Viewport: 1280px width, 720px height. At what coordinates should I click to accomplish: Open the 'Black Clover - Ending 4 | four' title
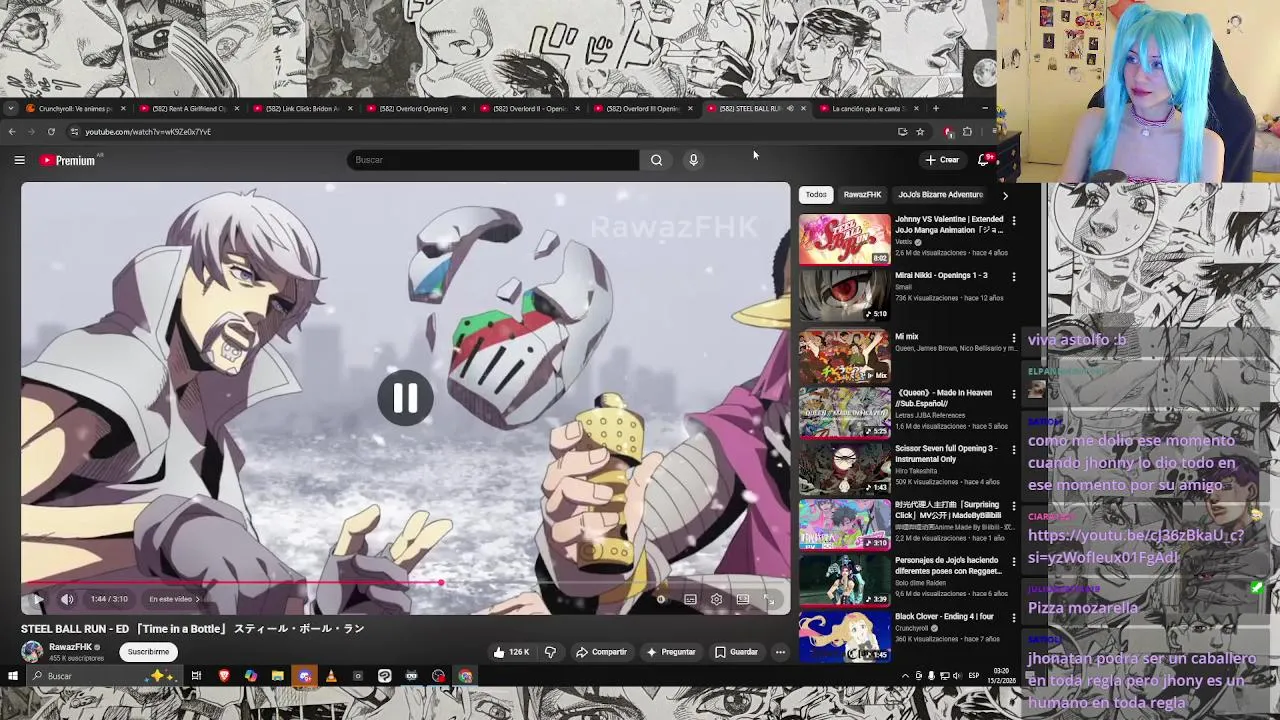[x=944, y=617]
